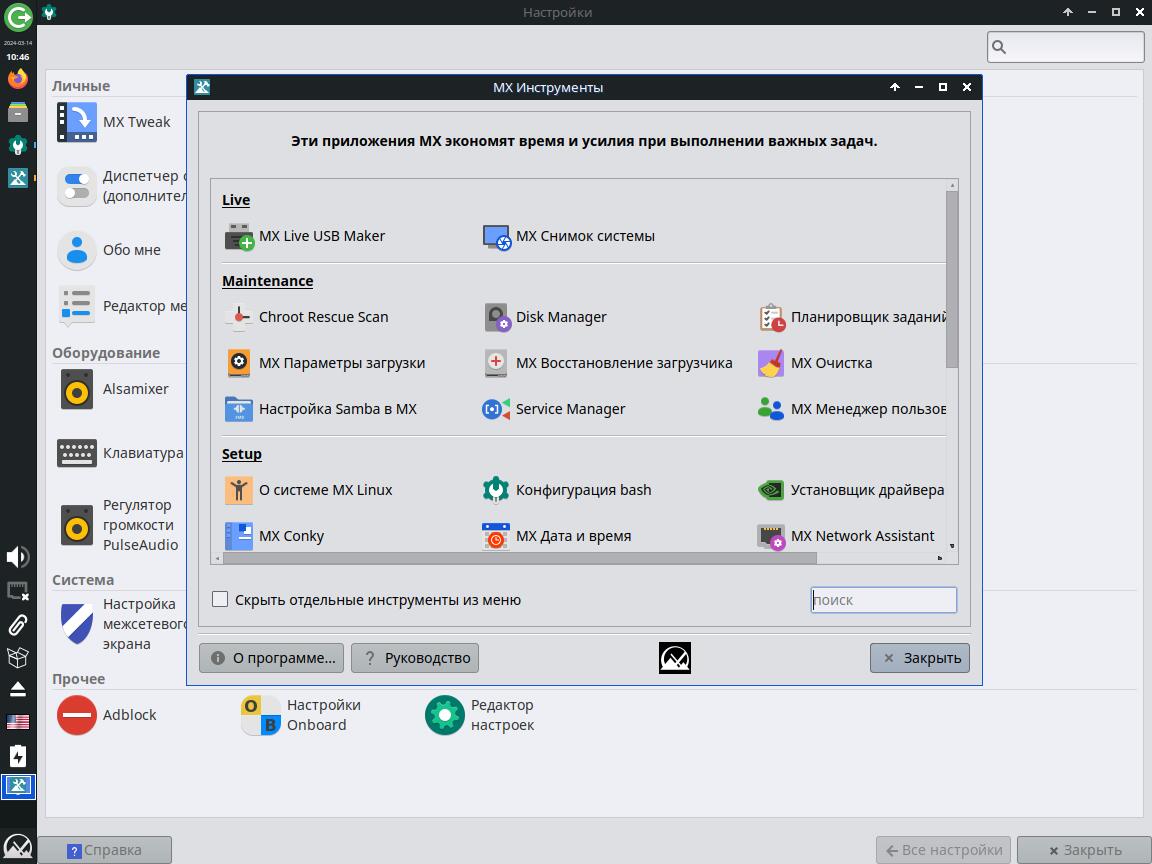Open MX Снимок системы tool

click(569, 237)
